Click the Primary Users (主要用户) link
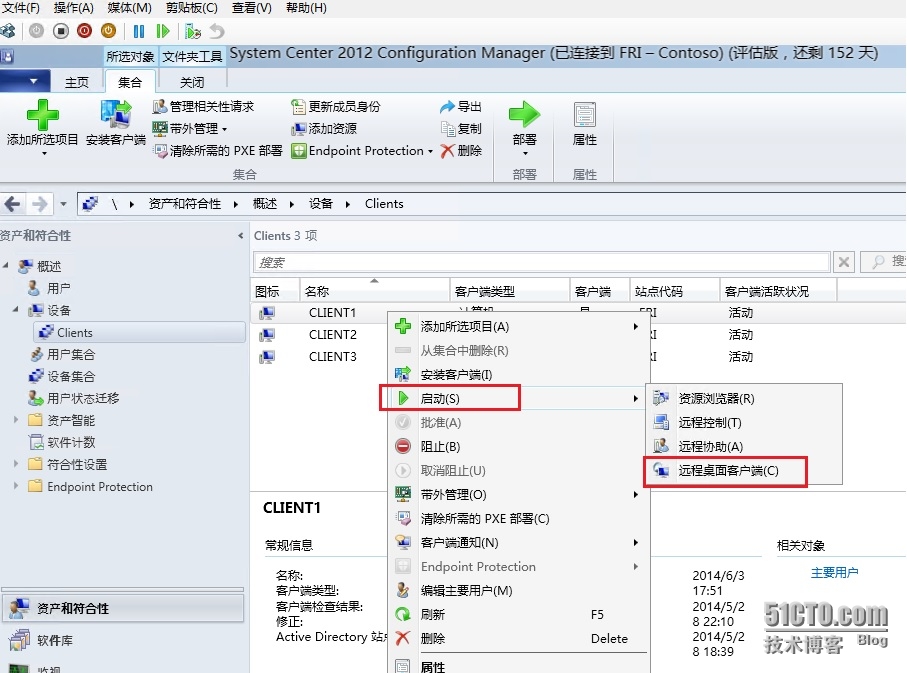This screenshot has width=907, height=673. pyautogui.click(x=834, y=572)
